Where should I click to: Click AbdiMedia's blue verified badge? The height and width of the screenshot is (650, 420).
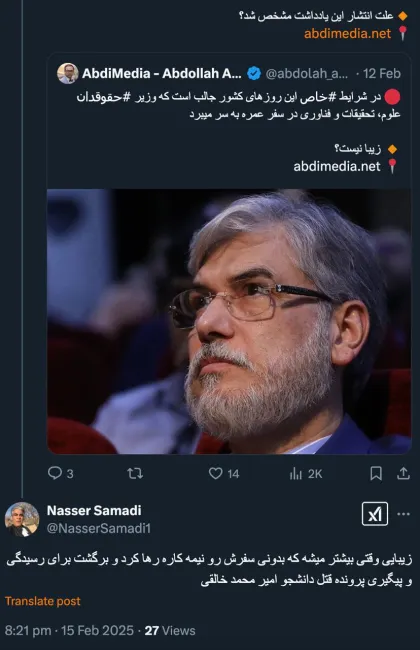254,74
